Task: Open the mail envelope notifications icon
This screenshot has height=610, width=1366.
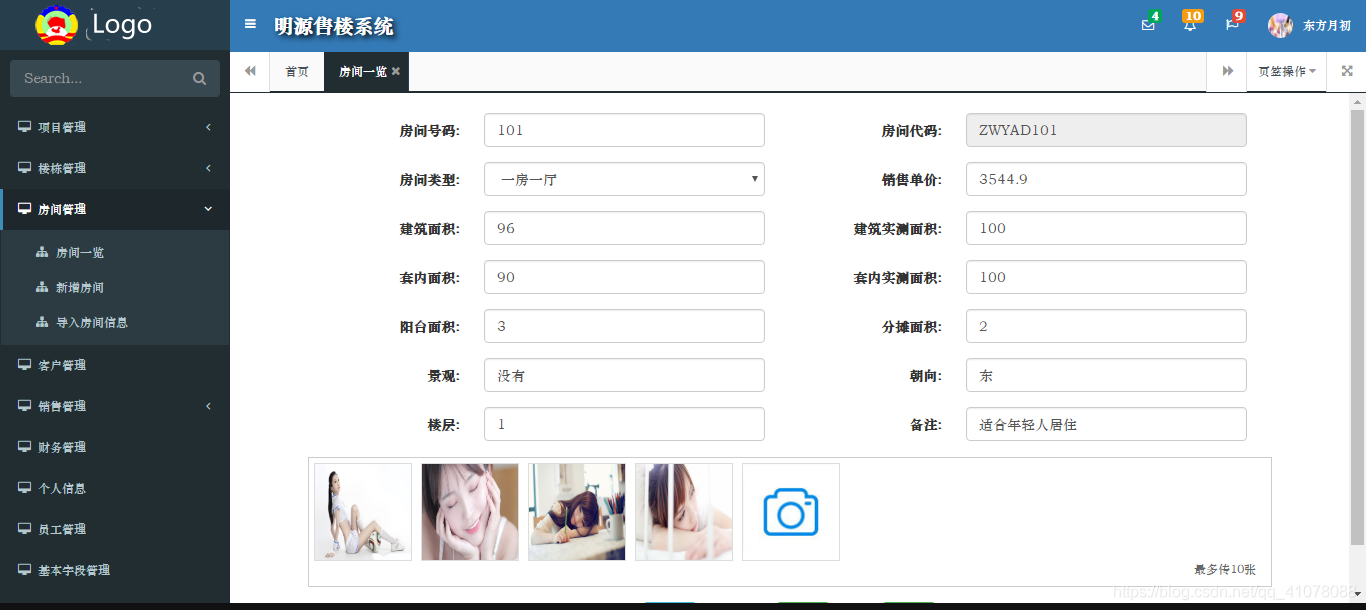Action: (x=1148, y=25)
